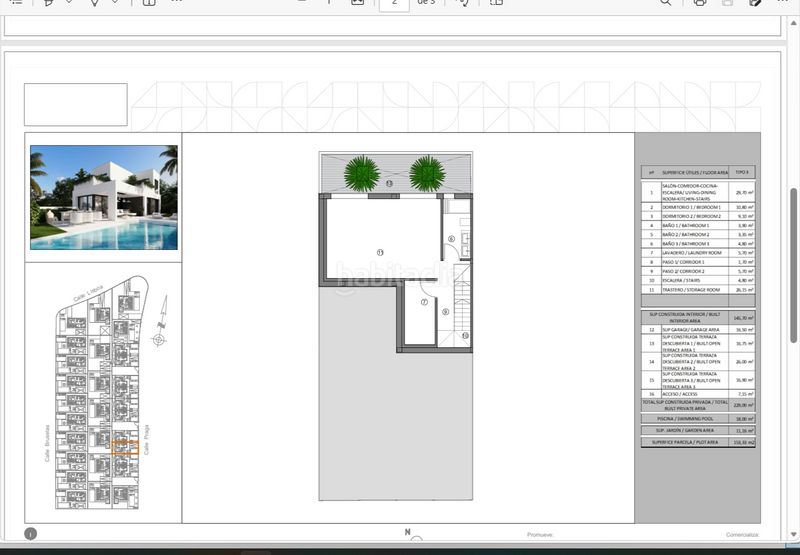Click the villa and pool rendering photo
The image size is (800, 555).
104,197
